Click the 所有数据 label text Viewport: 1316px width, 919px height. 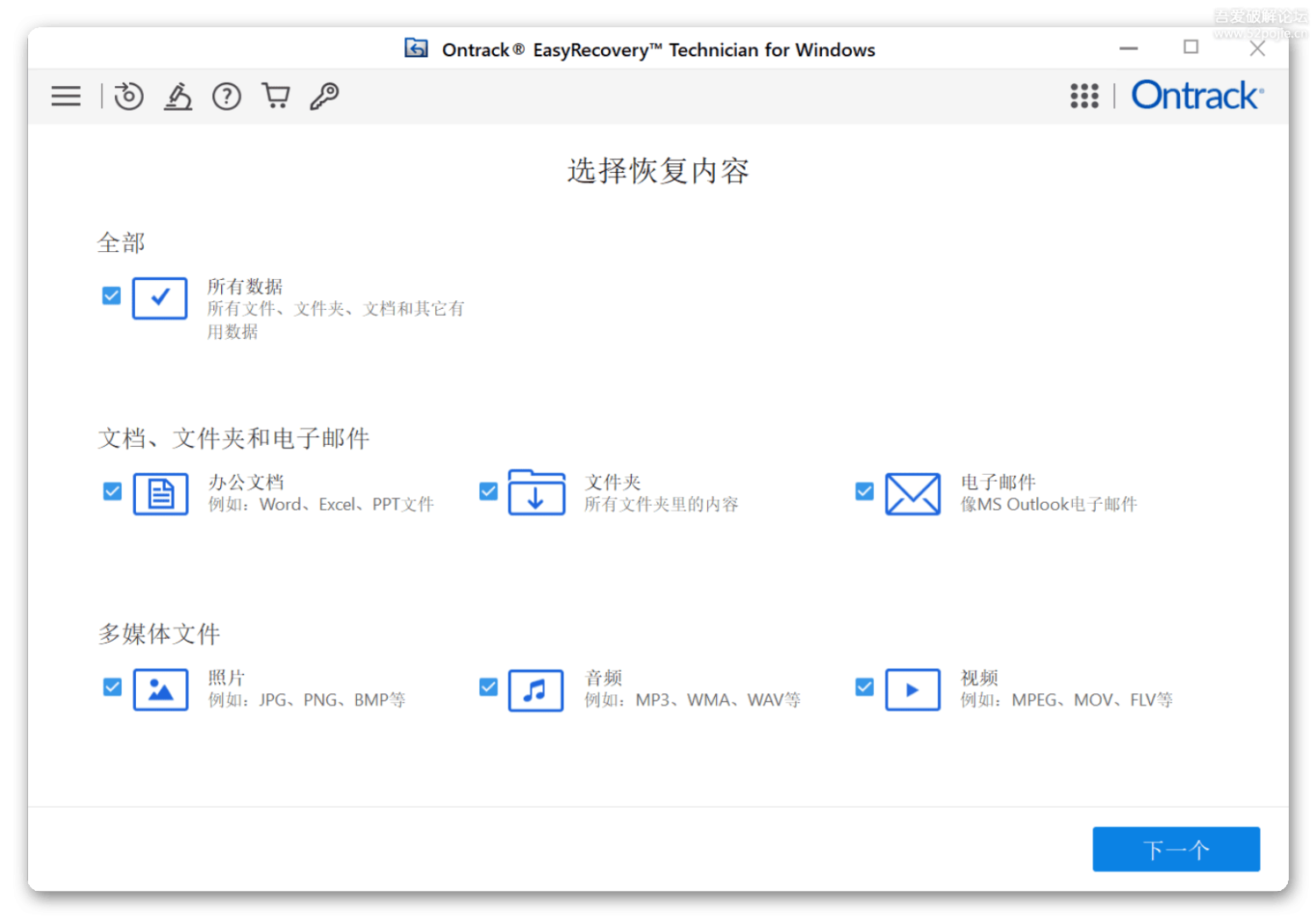tap(245, 286)
